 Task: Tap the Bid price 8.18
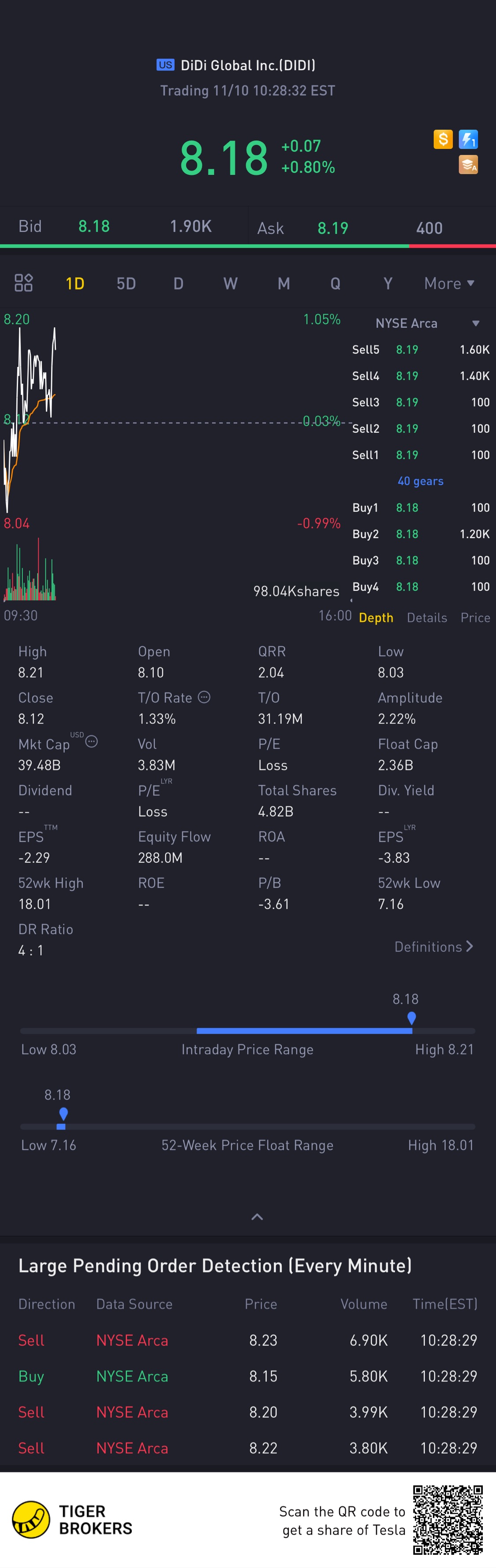click(94, 227)
